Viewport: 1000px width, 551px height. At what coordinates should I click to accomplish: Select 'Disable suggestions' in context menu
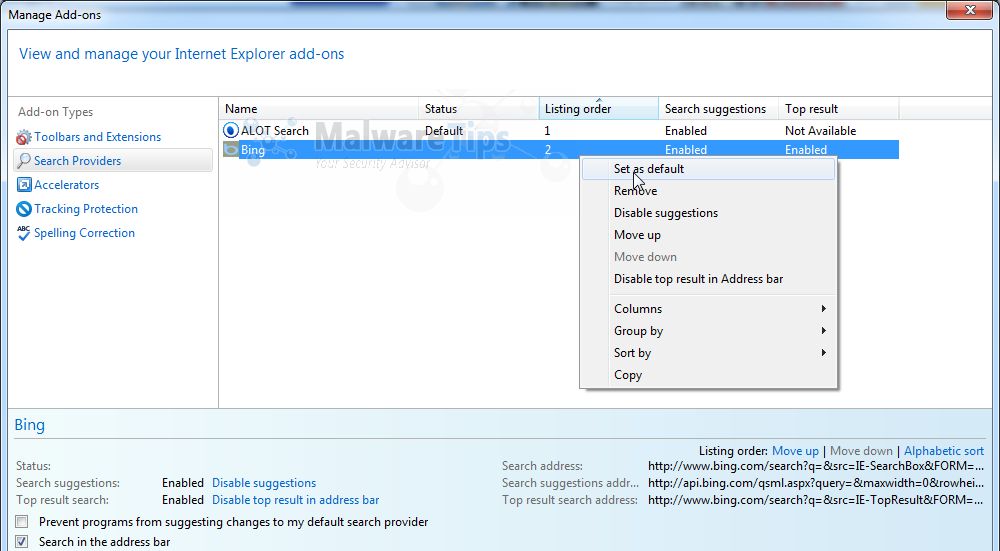coord(708,213)
